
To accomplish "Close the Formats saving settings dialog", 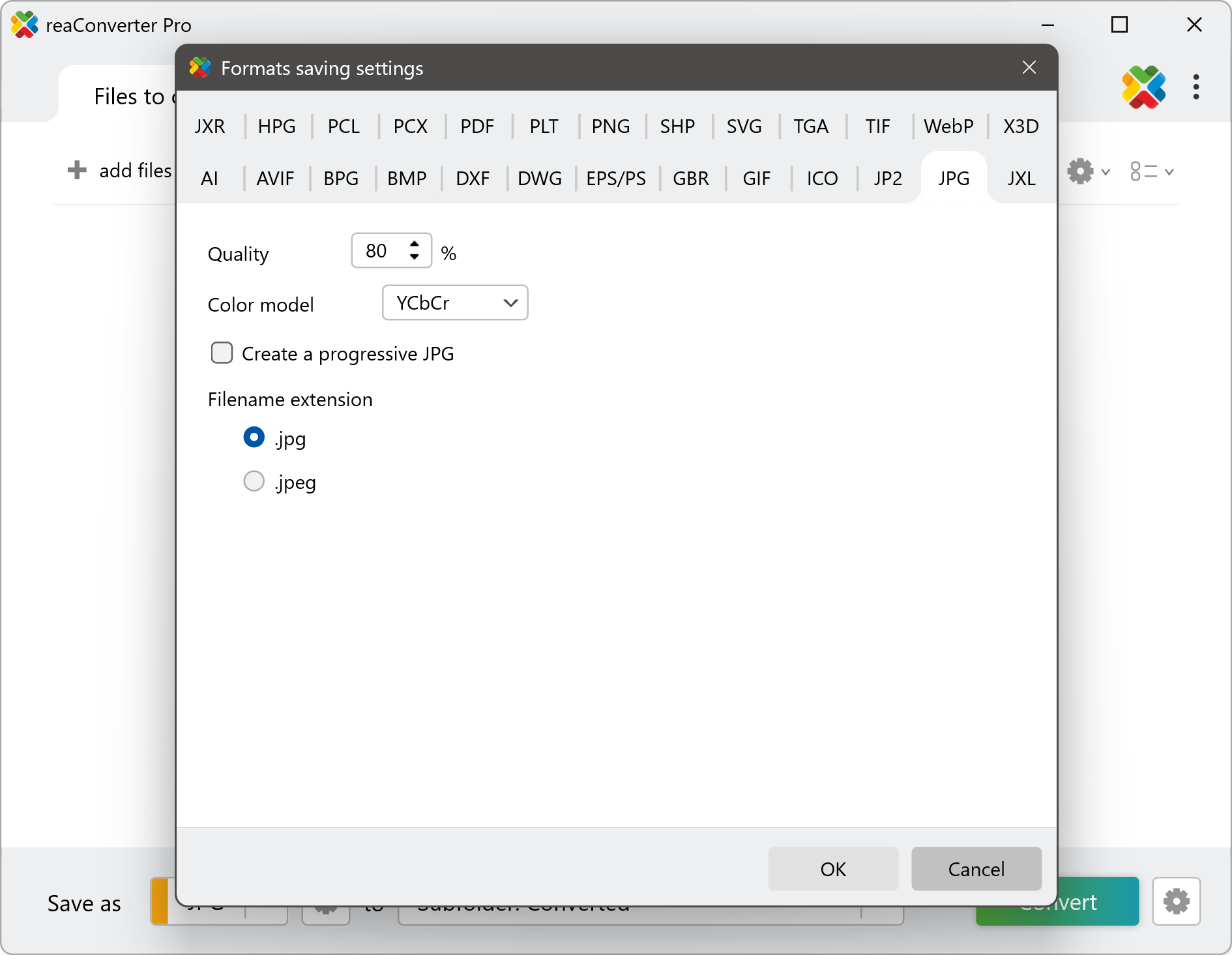I will [1029, 67].
